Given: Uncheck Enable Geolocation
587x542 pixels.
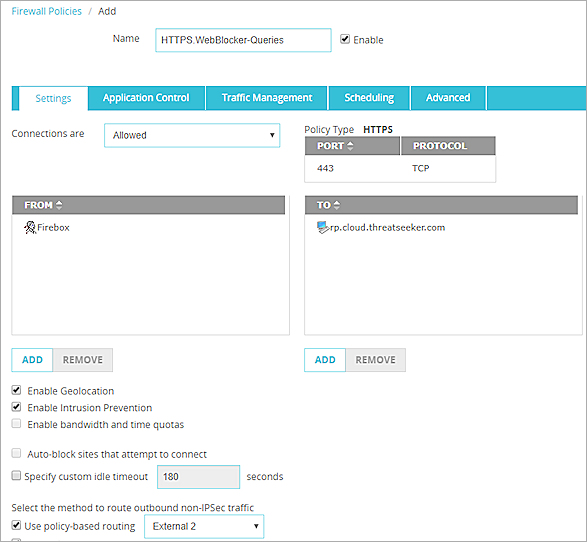Looking at the screenshot, I should click(16, 390).
